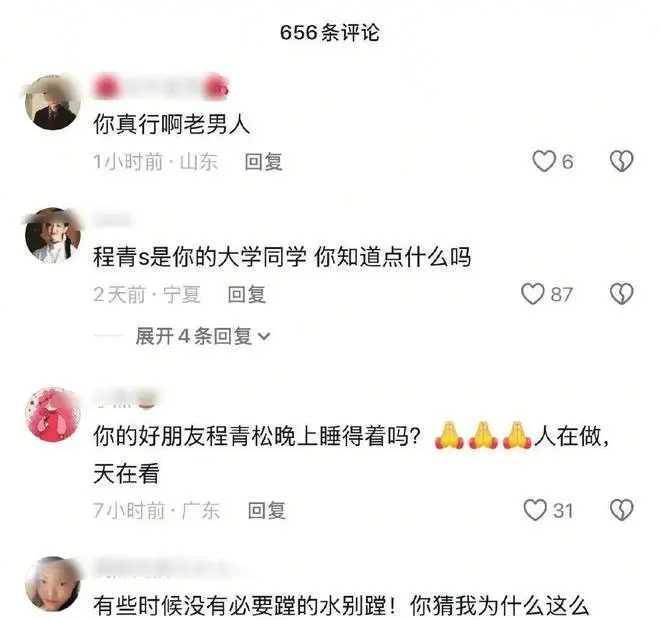Tap broken heart on the 广东 comment
660x620 pixels.
pyautogui.click(x=621, y=510)
